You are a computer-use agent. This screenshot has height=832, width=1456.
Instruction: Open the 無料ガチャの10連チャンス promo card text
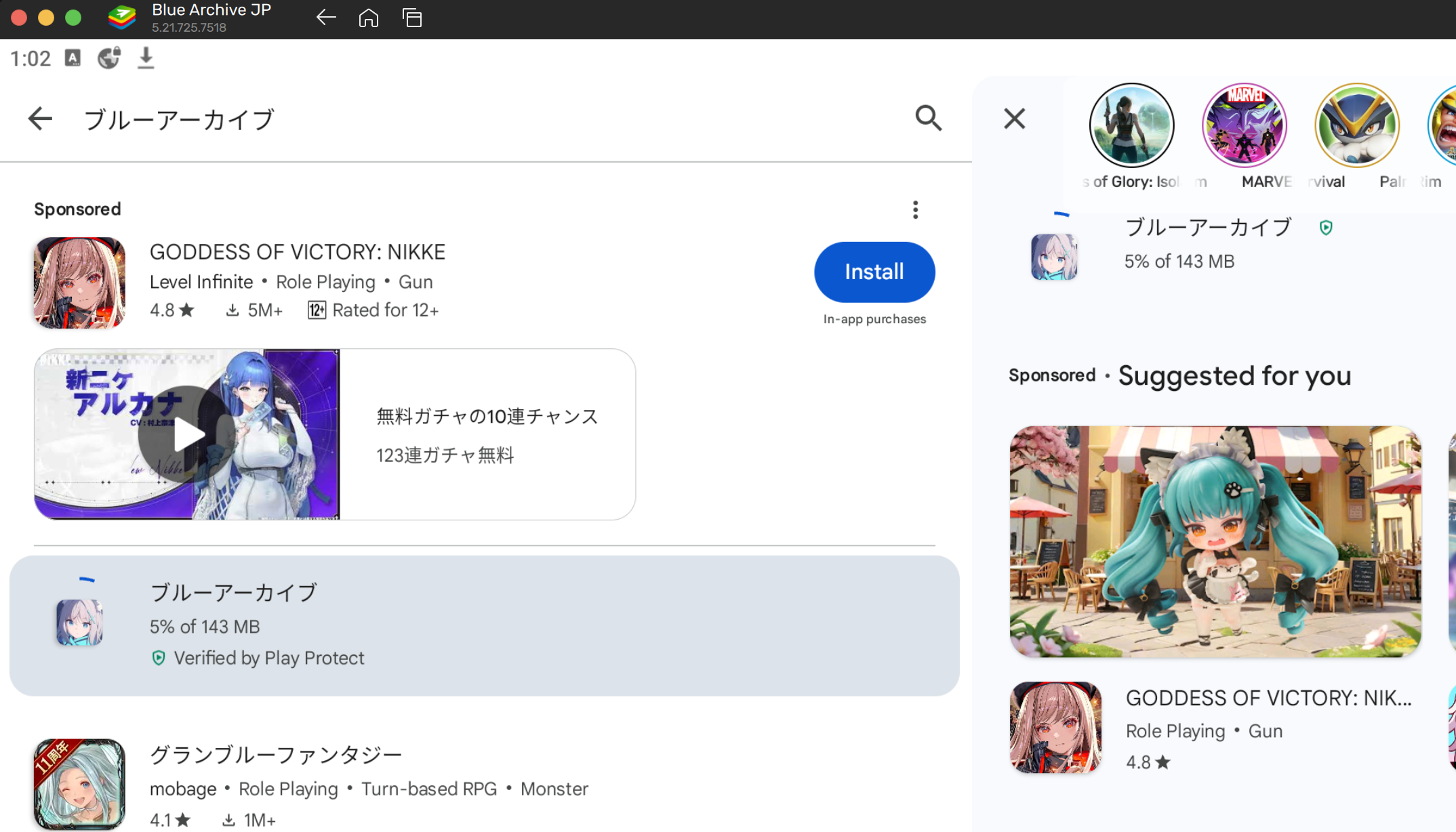tap(487, 416)
